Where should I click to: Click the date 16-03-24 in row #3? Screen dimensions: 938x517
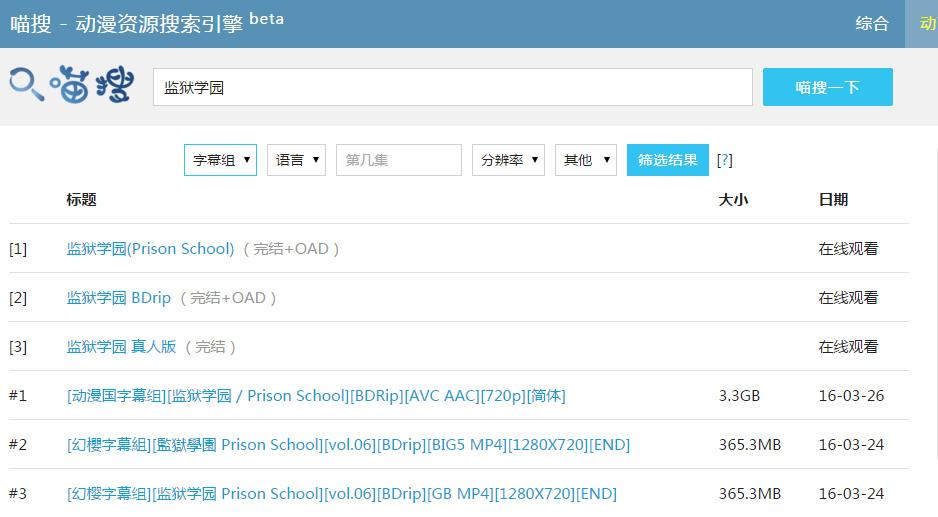(x=851, y=494)
